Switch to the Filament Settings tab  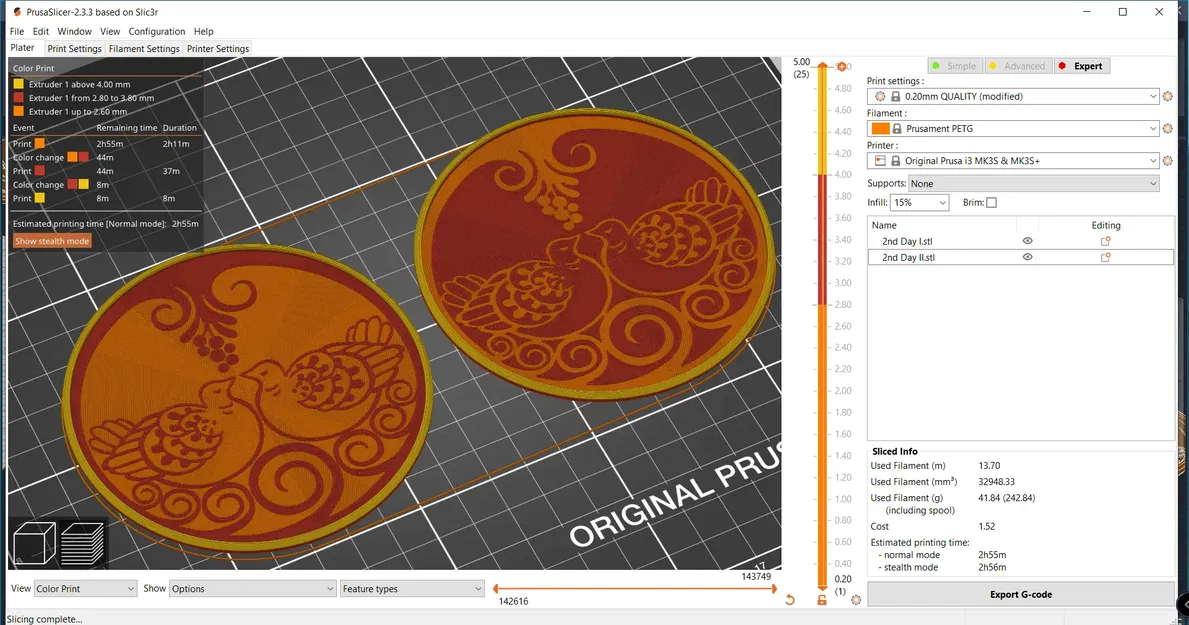144,49
